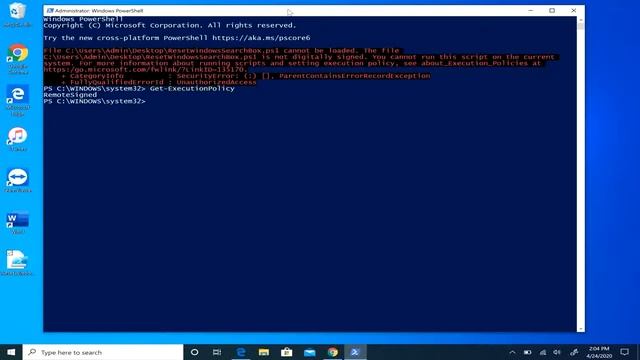This screenshot has width=640, height=360.
Task: Launch Edge from the taskbar
Action: [241, 352]
